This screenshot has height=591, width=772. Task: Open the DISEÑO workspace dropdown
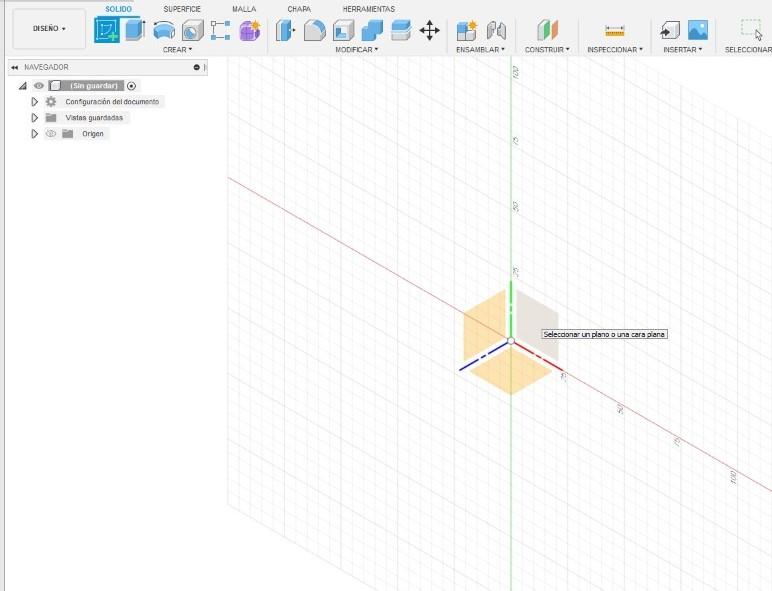[x=49, y=29]
